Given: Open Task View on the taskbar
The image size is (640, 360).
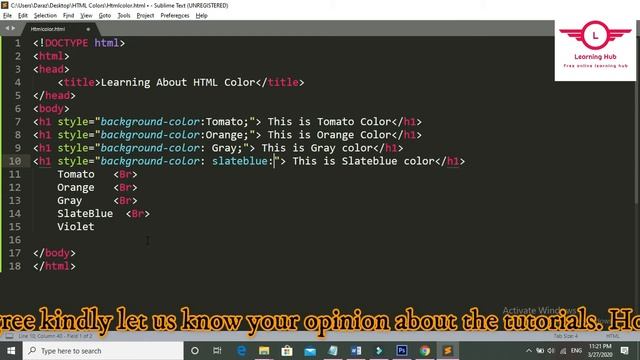Looking at the screenshot, I should (217, 351).
